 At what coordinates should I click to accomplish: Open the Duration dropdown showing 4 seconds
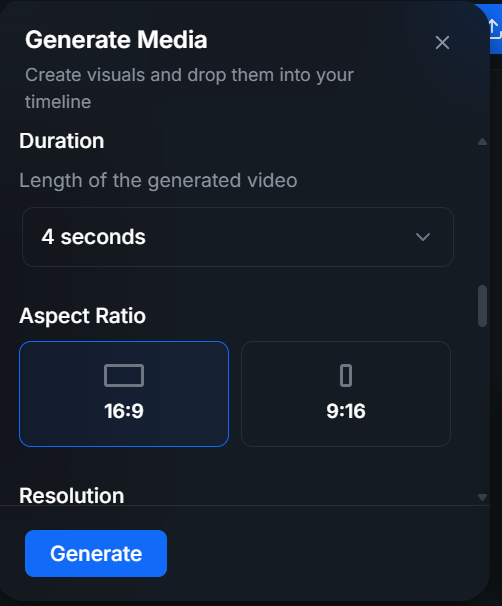[238, 237]
